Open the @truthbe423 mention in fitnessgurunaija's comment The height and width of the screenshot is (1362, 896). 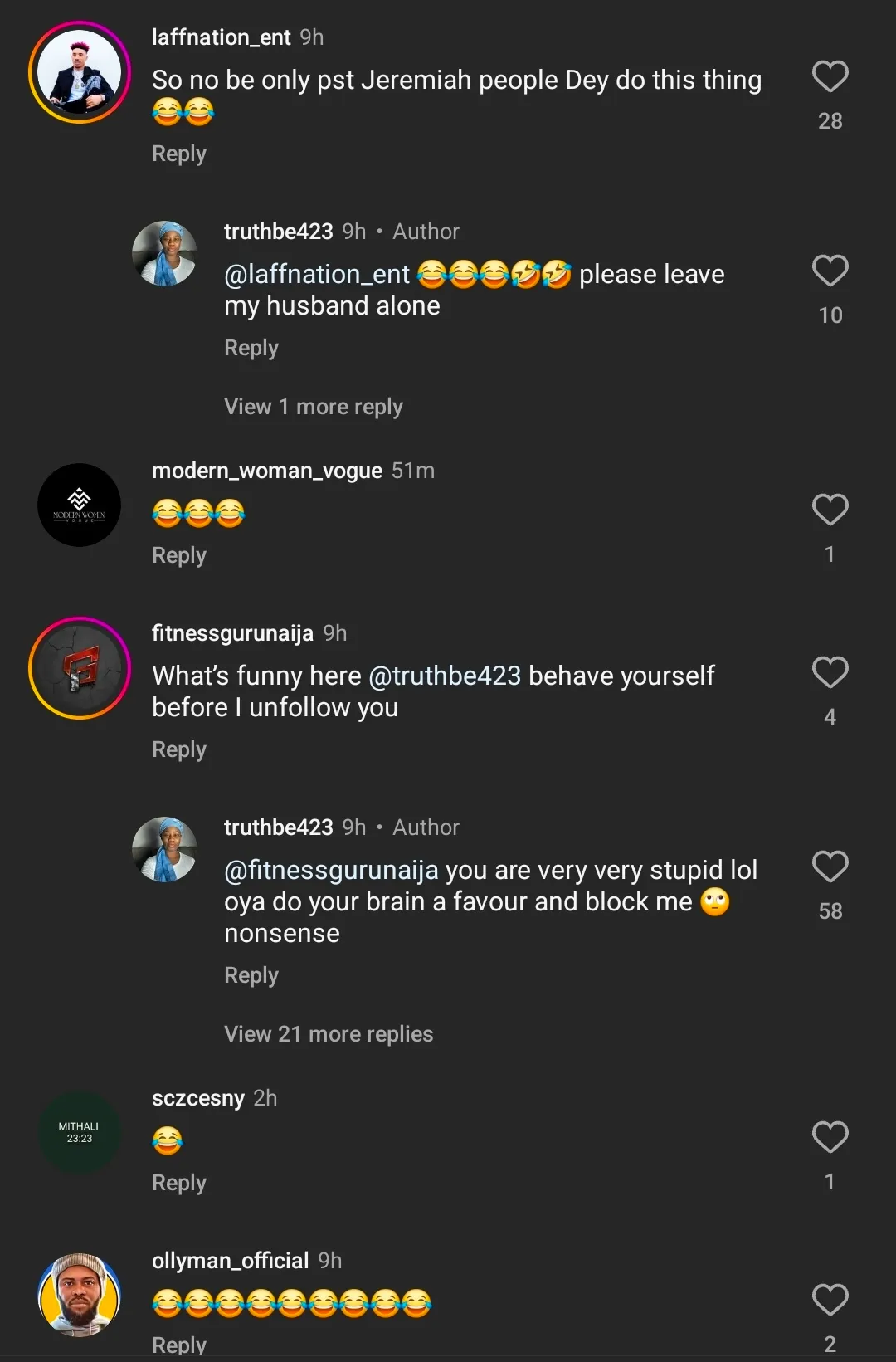[445, 676]
